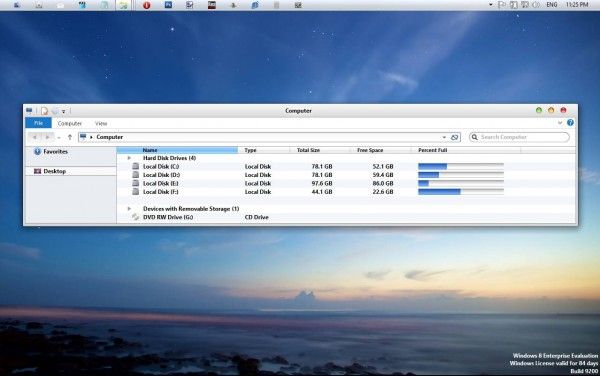Viewport: 600px width, 376px height.
Task: Sort by the Percent Full column header
Action: [x=466, y=150]
